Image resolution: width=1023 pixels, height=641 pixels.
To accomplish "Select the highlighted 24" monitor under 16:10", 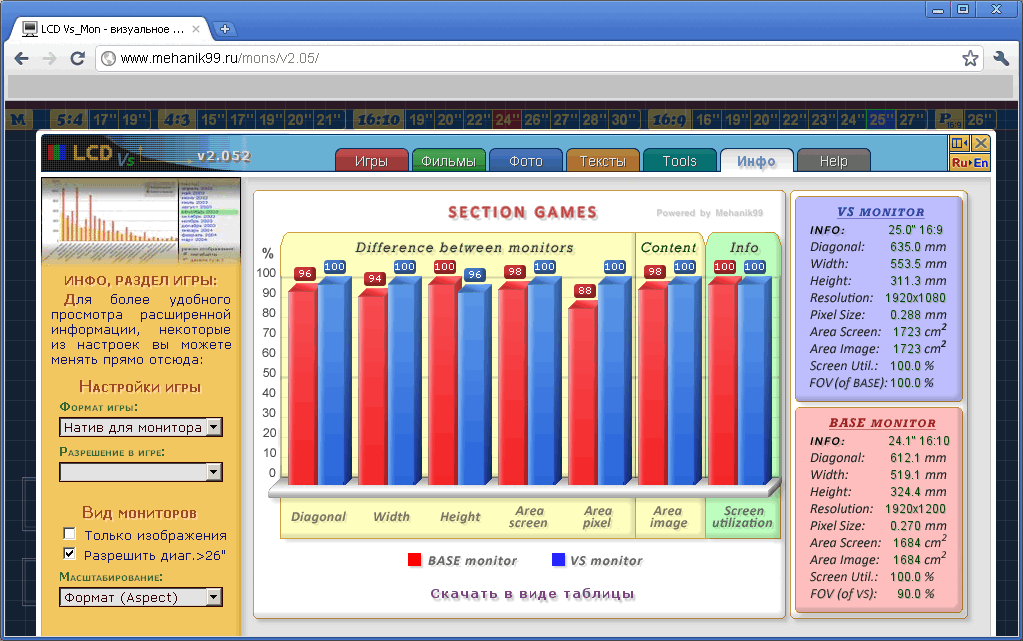I will point(507,119).
